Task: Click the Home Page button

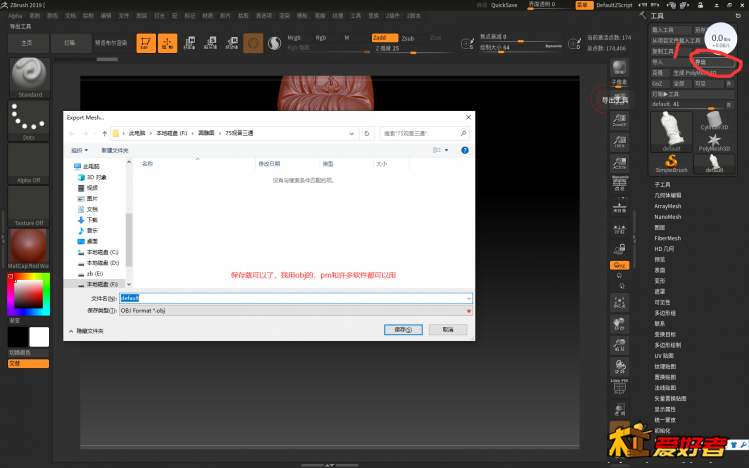Action: 28,43
